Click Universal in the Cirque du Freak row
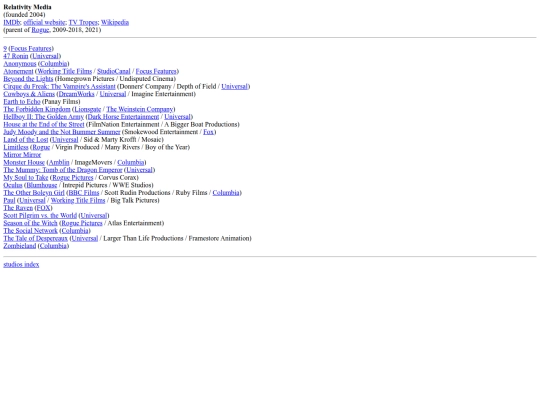The width and height of the screenshot is (540, 405). pyautogui.click(x=235, y=86)
